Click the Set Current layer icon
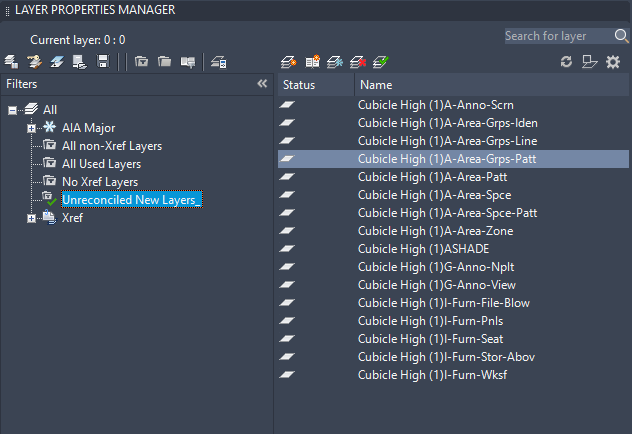The image size is (632, 434). 381,62
